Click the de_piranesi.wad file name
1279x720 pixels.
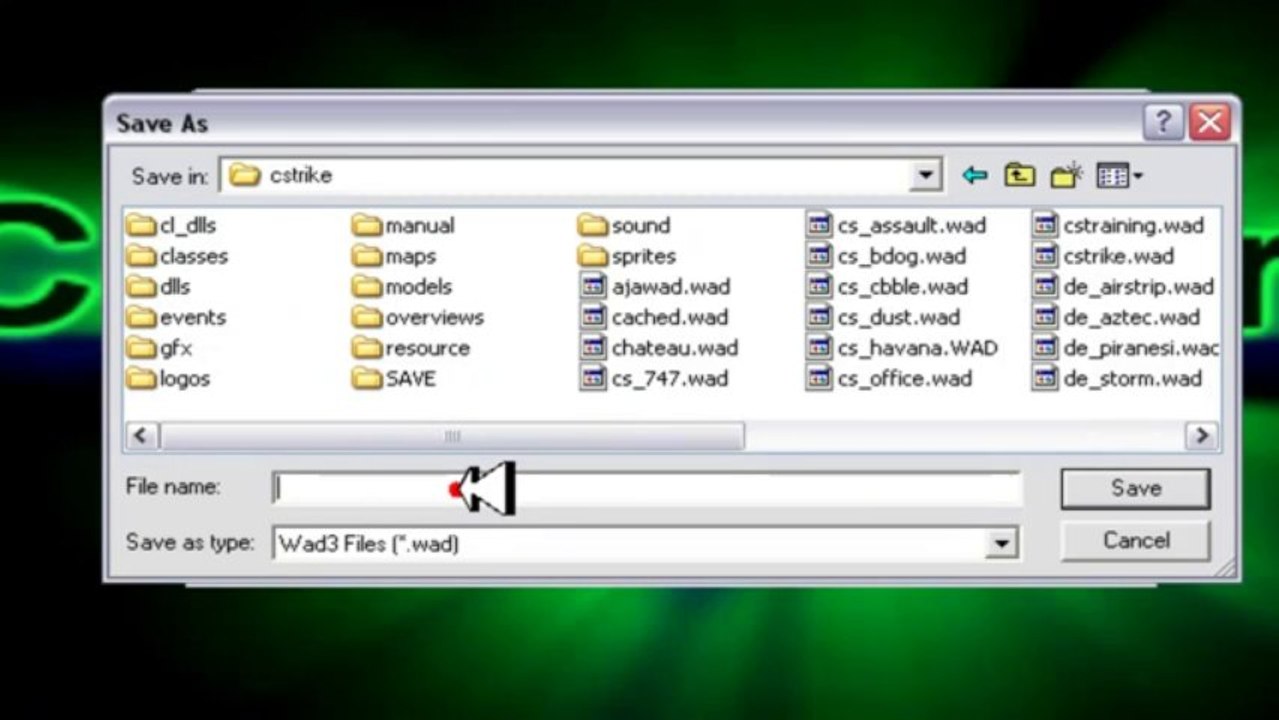click(x=1141, y=349)
